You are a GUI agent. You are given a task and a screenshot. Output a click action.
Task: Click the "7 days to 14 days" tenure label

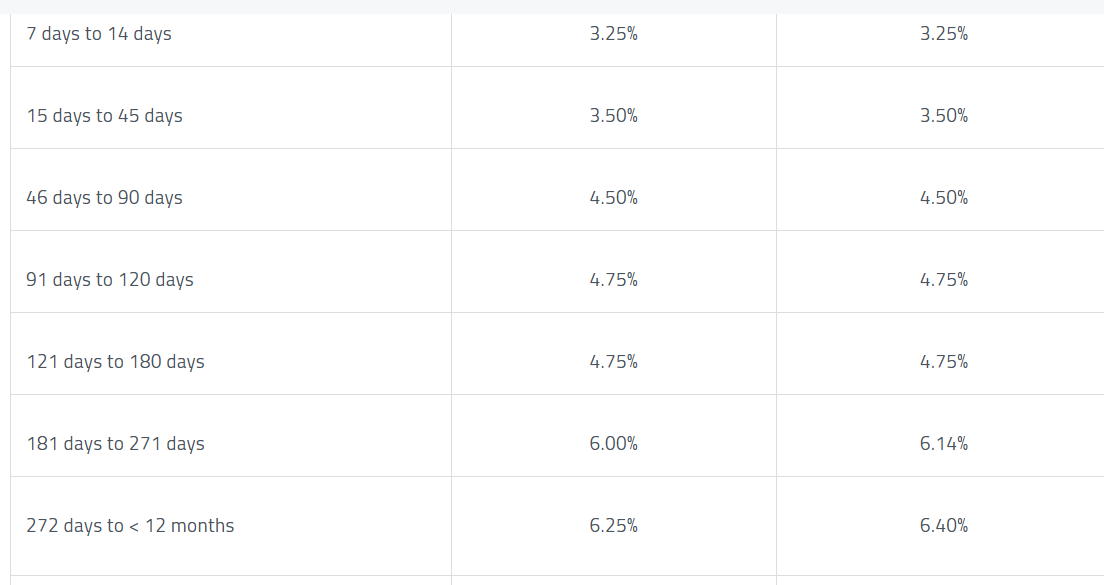(x=99, y=34)
